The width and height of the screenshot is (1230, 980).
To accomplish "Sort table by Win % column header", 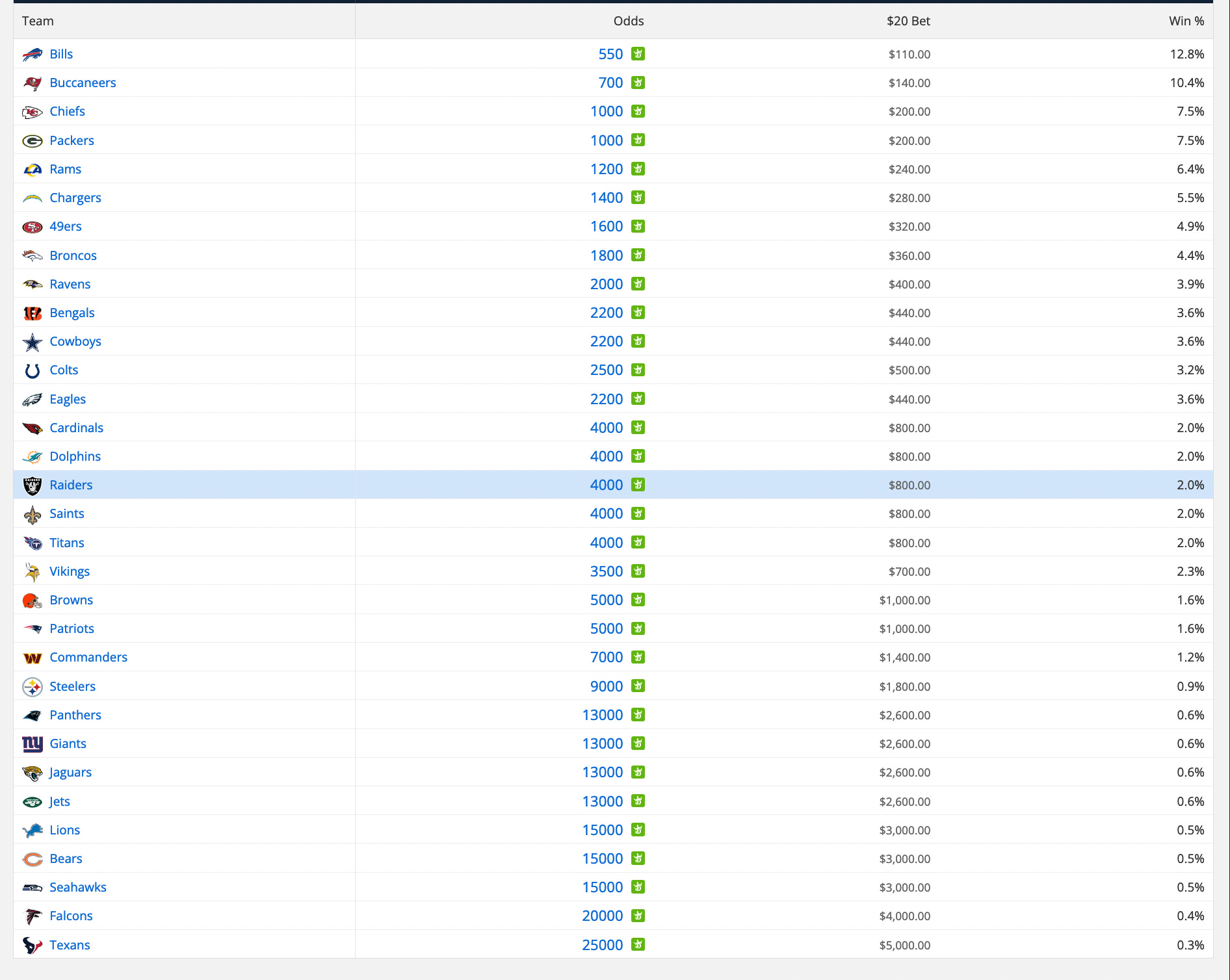I will pyautogui.click(x=1186, y=21).
